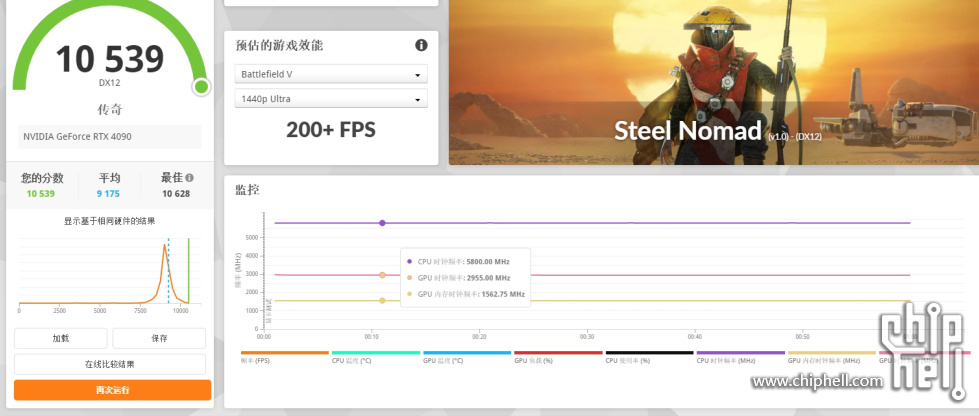This screenshot has width=979, height=416.
Task: Click the purple CPU clock data point
Action: pyautogui.click(x=382, y=223)
